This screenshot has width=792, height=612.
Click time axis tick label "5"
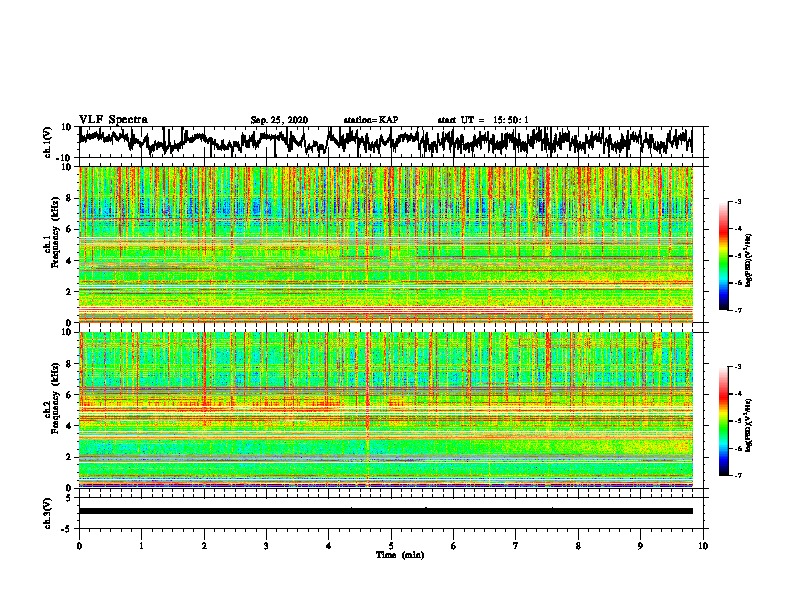click(x=391, y=546)
